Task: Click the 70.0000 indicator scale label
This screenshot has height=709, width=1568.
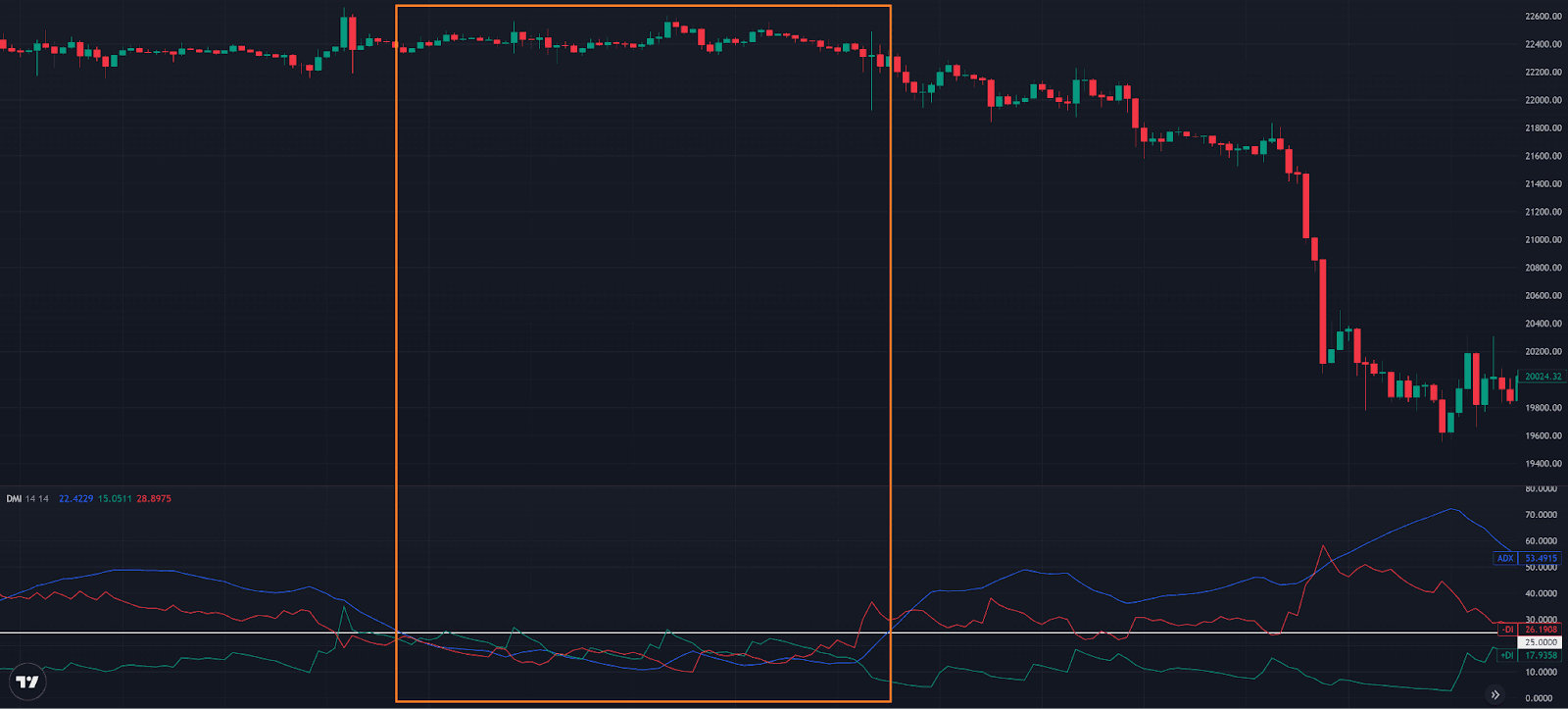Action: [1541, 515]
